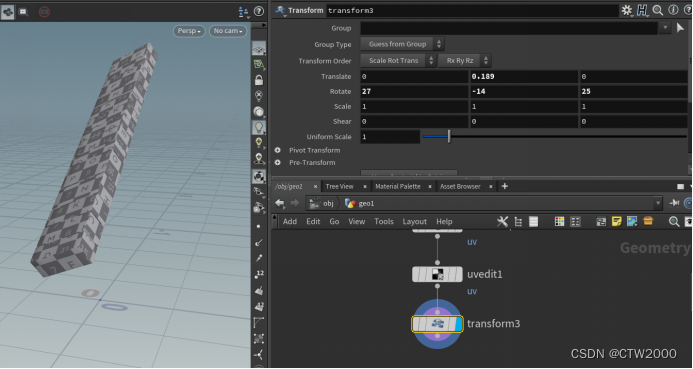Viewport: 693px width, 369px height.
Task: Toggle the display construction plane icon
Action: pyautogui.click(x=259, y=49)
